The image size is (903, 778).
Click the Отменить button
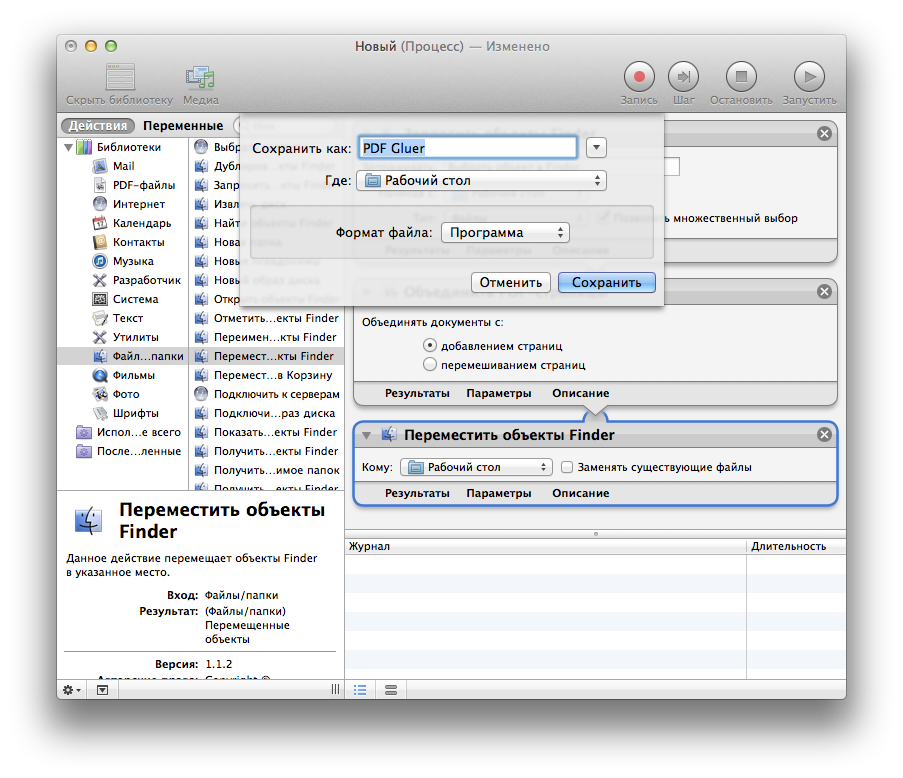point(510,282)
